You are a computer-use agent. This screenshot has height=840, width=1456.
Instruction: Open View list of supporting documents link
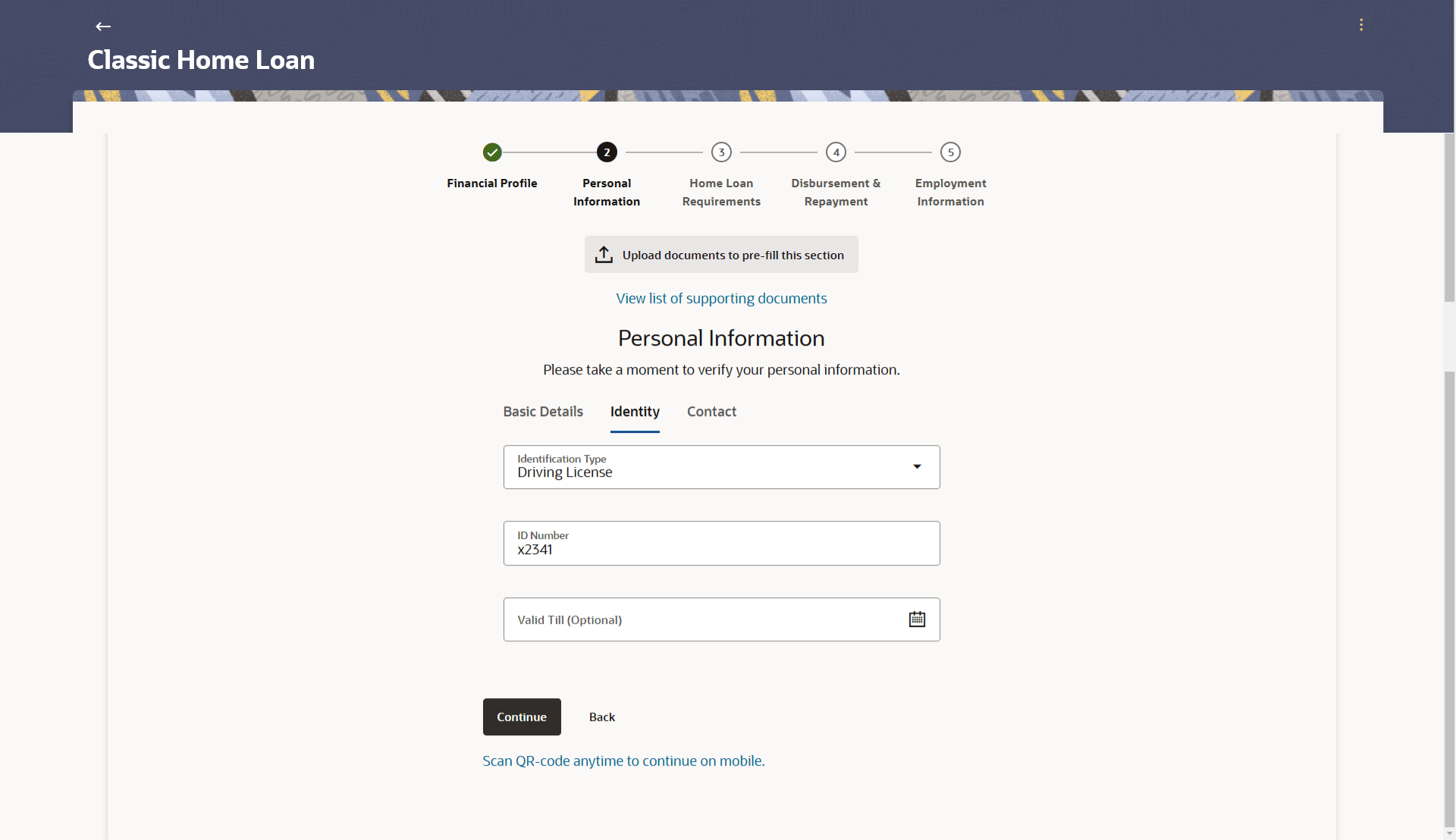(x=721, y=299)
